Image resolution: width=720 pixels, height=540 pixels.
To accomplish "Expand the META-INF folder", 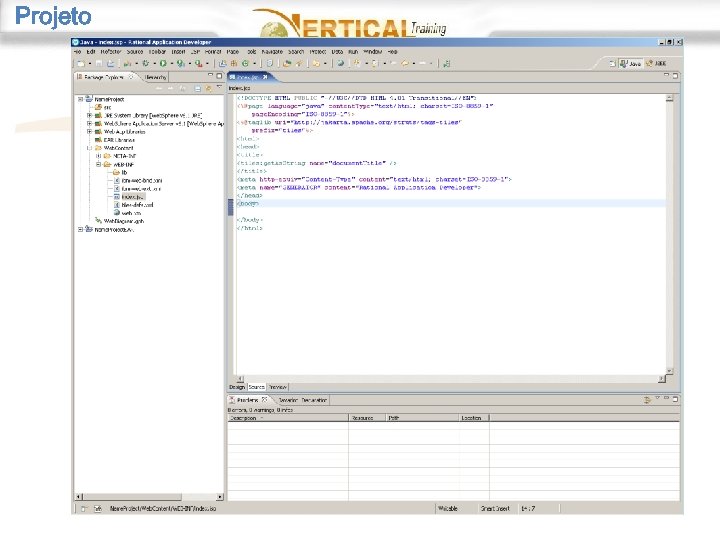I will pyautogui.click(x=100, y=156).
